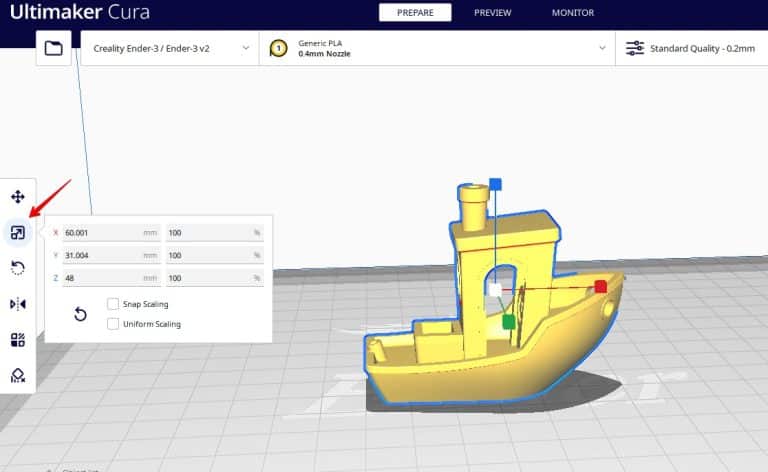Viewport: 768px width, 472px height.
Task: Switch to the PREPARE stage
Action: (x=415, y=13)
